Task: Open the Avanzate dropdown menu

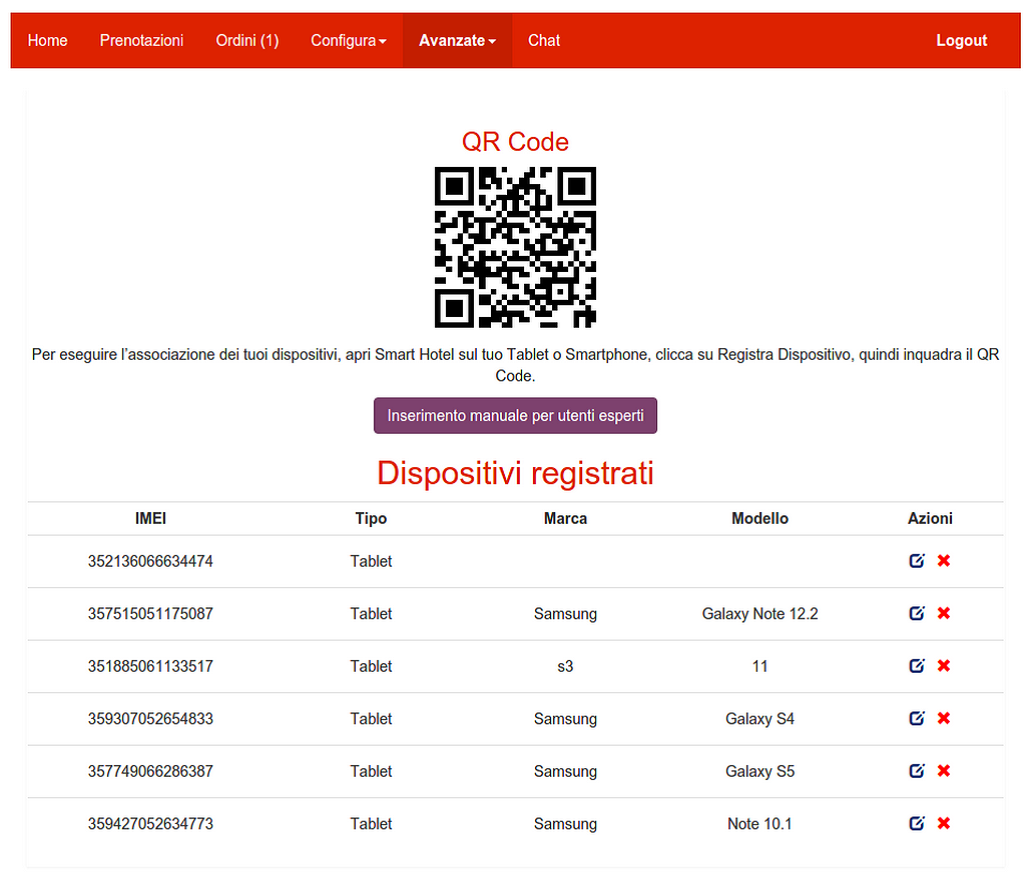Action: point(457,41)
